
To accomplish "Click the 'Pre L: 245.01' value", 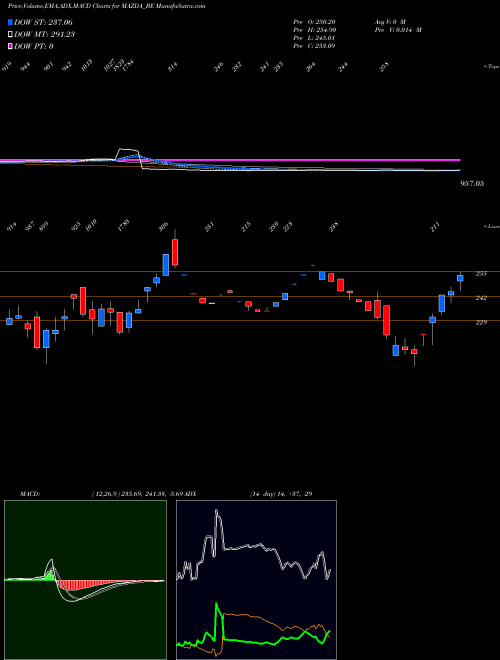I will [x=314, y=38].
